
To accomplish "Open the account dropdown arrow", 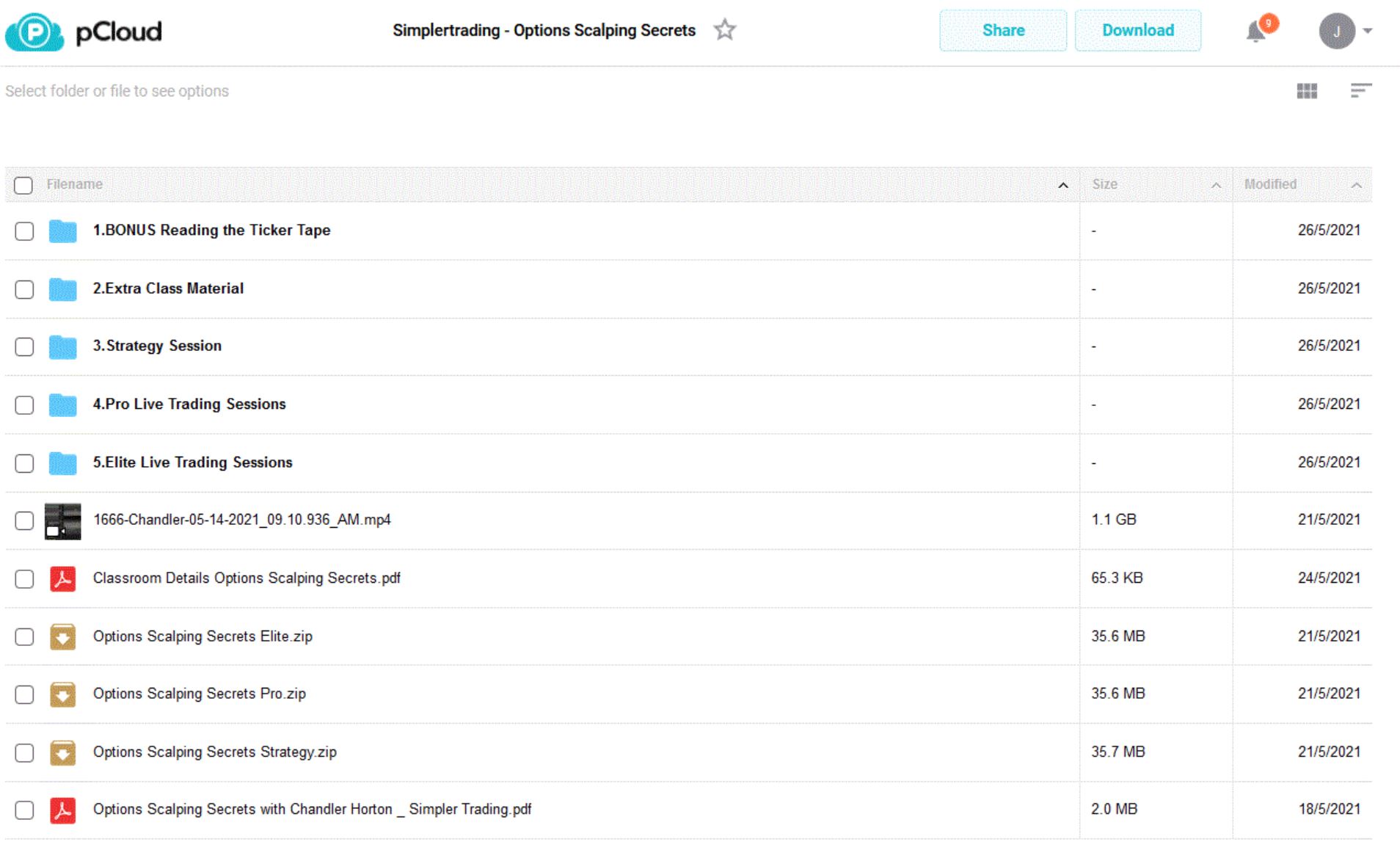I will coord(1368,31).
